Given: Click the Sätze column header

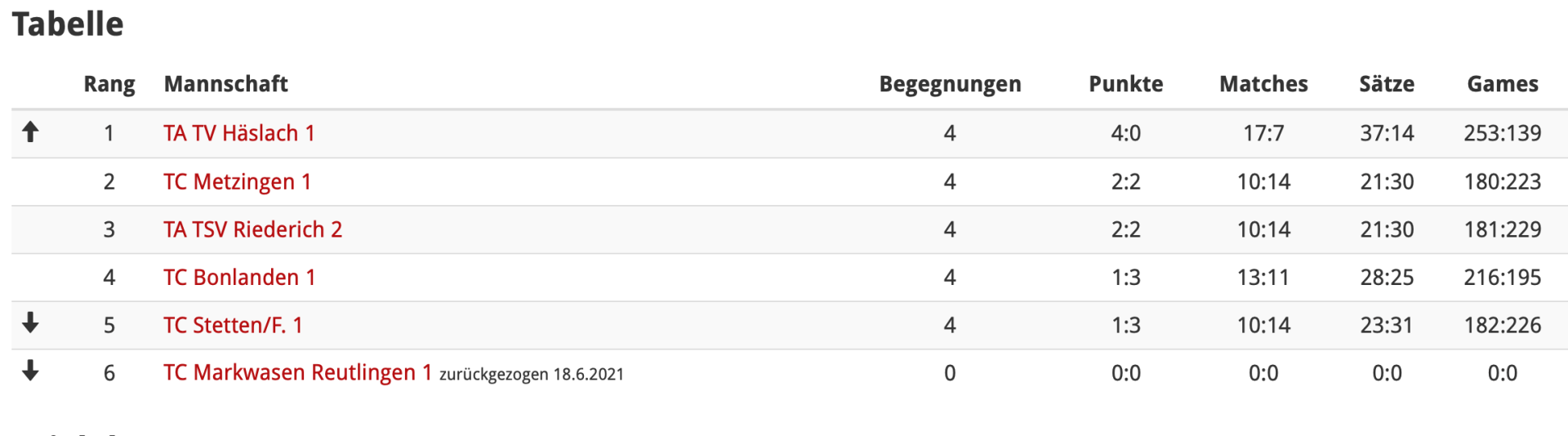Looking at the screenshot, I should 1387,84.
